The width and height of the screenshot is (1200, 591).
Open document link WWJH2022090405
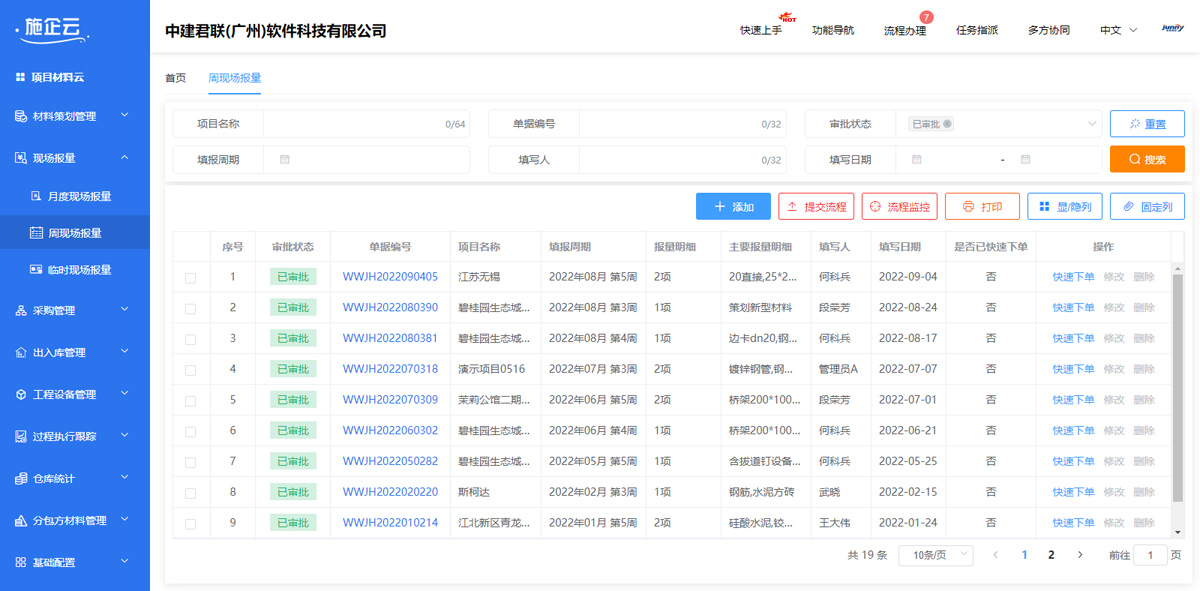tap(390, 277)
